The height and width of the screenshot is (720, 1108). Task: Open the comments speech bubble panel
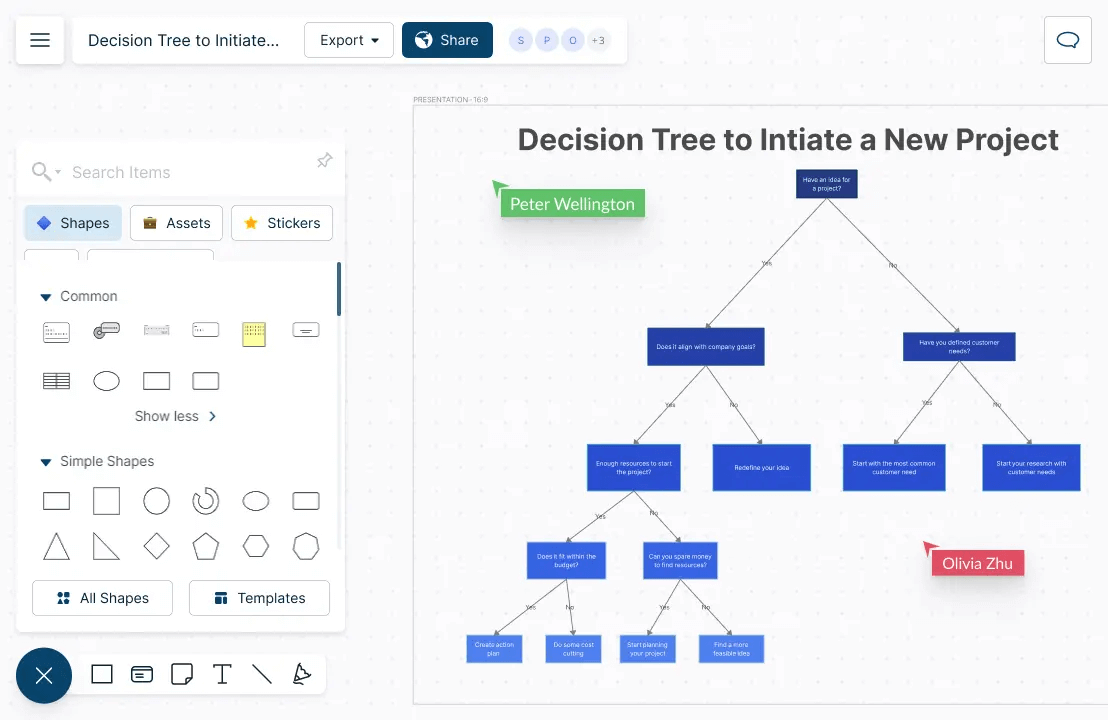tap(1068, 40)
